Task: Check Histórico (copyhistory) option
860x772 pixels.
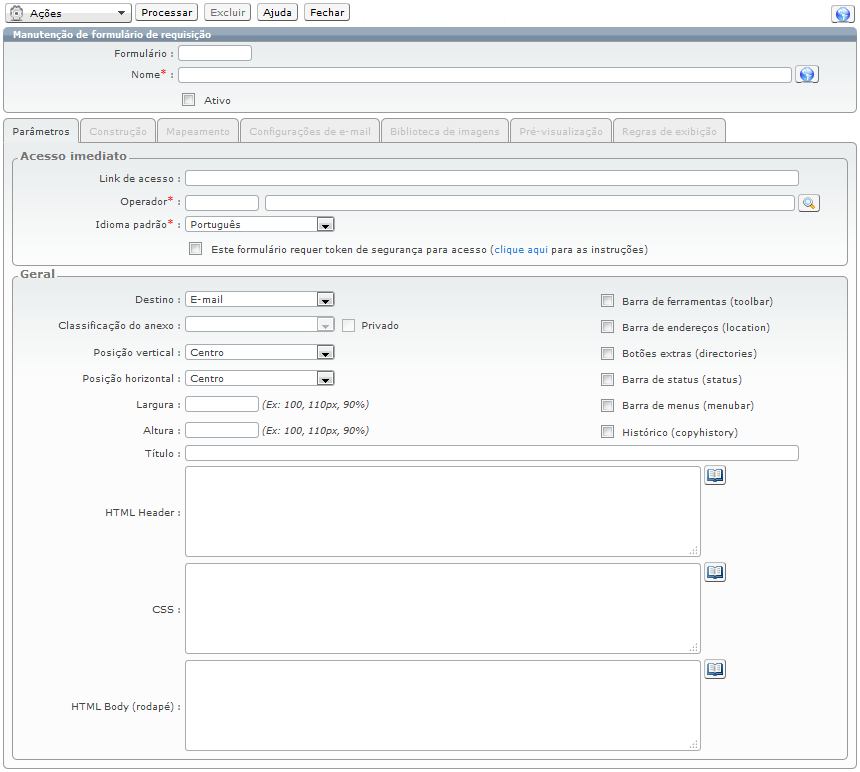Action: (x=607, y=432)
